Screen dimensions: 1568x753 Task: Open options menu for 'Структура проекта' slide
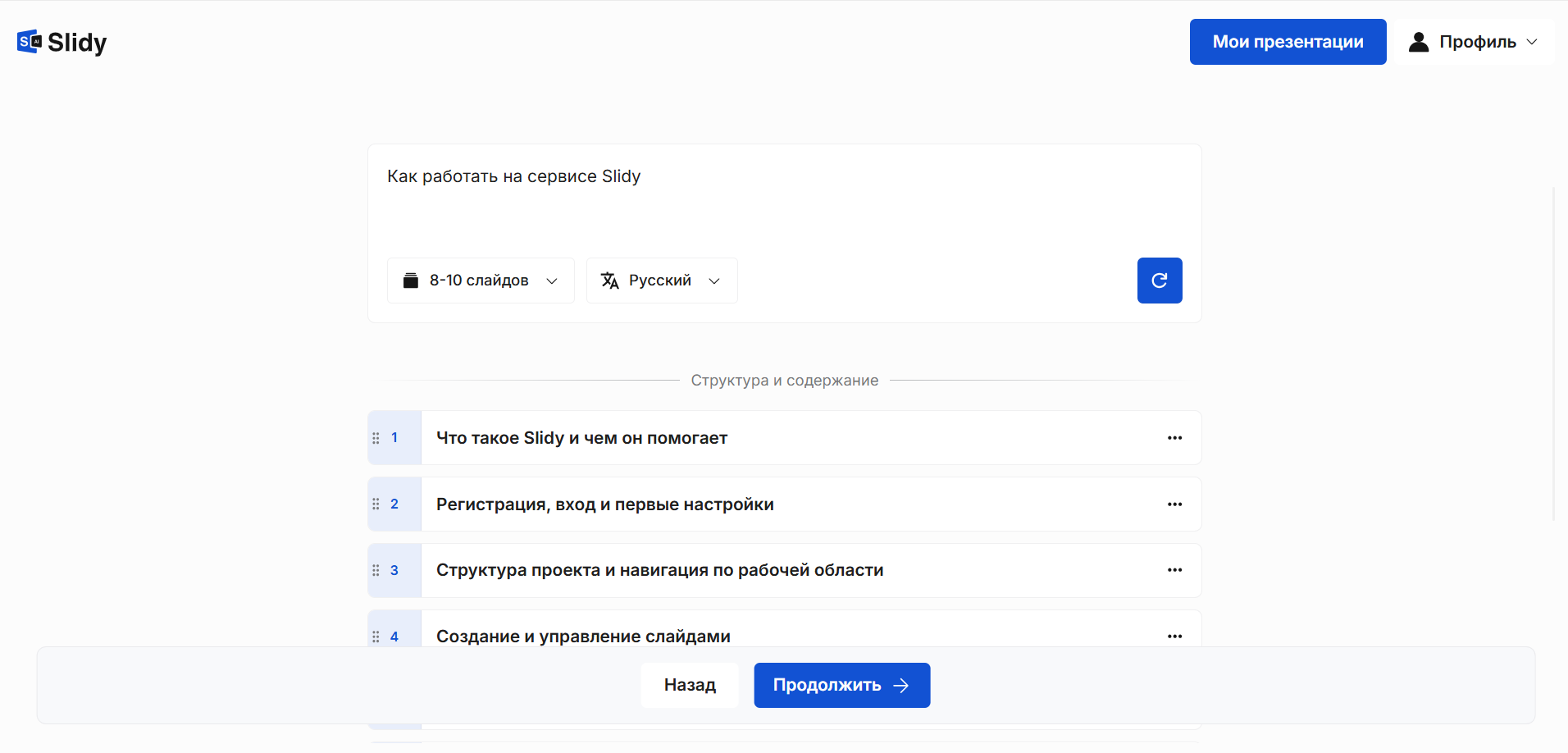1174,570
